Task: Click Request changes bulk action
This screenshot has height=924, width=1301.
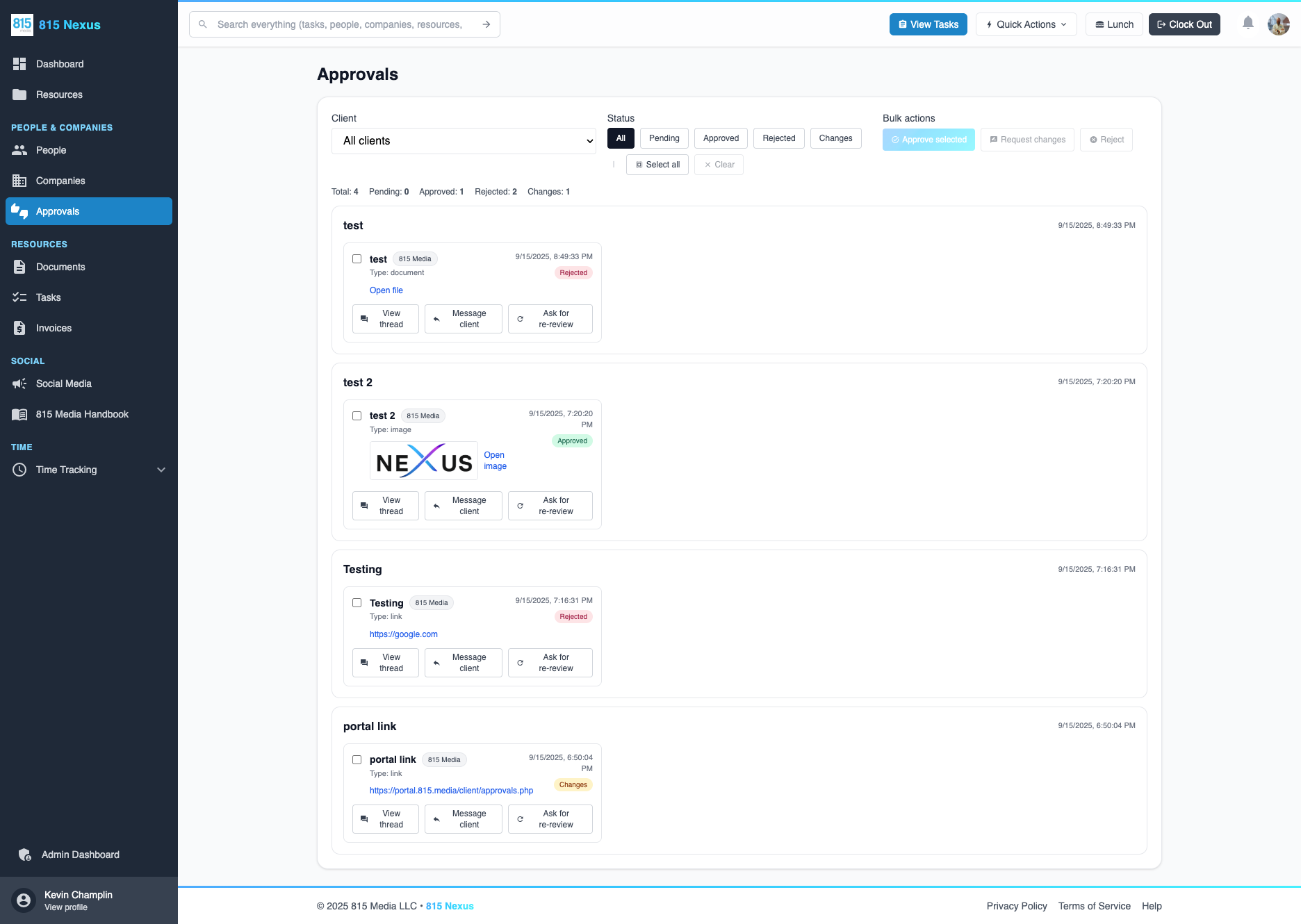Action: pyautogui.click(x=1027, y=140)
